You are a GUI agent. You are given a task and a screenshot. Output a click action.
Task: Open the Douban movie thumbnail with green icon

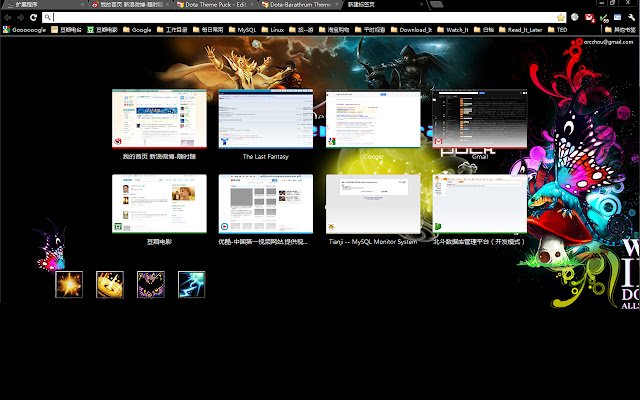[159, 204]
